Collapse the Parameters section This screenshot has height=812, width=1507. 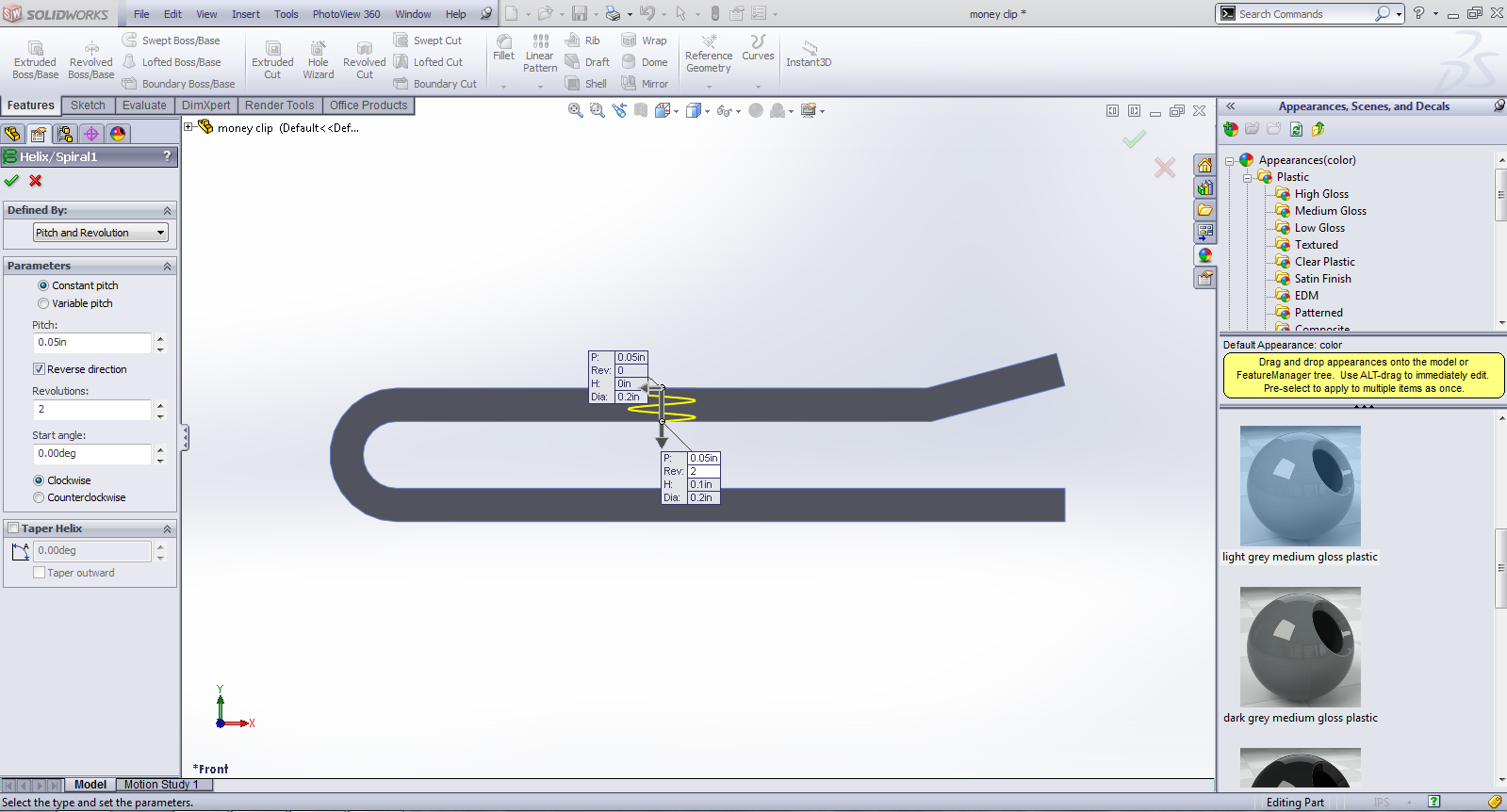[167, 267]
